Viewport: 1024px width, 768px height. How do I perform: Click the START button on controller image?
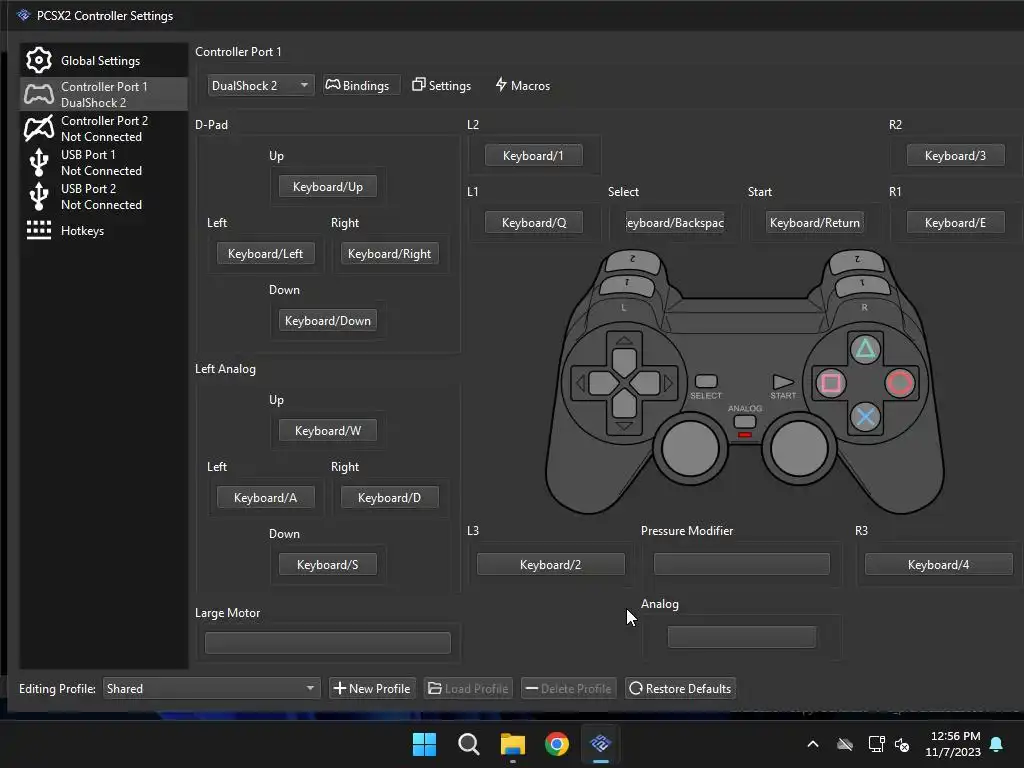(783, 381)
